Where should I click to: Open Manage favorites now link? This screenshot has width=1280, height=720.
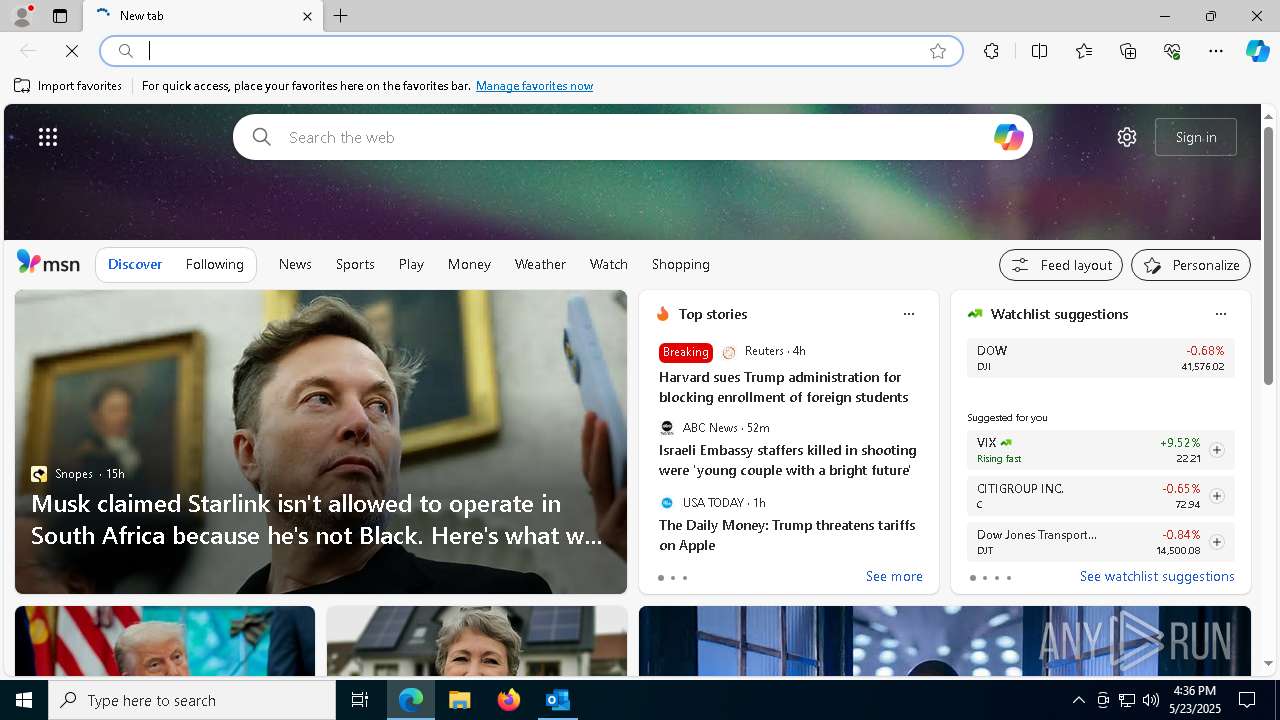click(534, 86)
